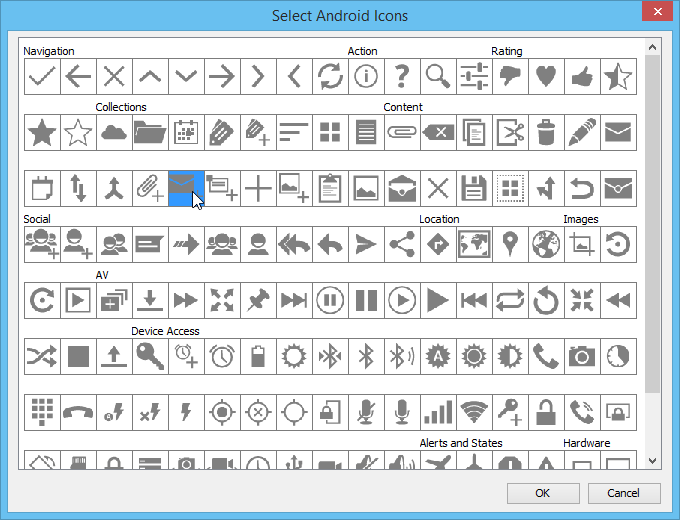Choose the settings sliders icon

coord(474,76)
